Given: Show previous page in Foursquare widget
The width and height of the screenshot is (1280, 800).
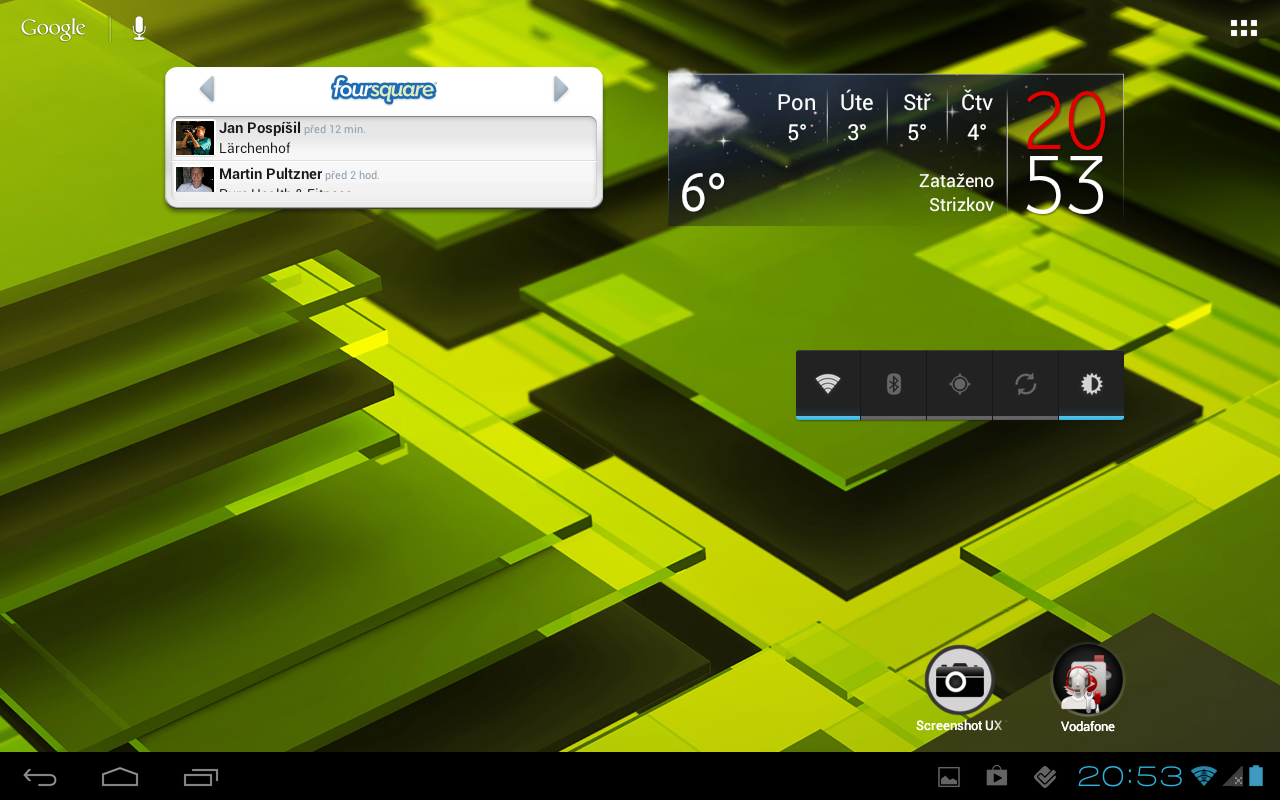Looking at the screenshot, I should click(207, 90).
